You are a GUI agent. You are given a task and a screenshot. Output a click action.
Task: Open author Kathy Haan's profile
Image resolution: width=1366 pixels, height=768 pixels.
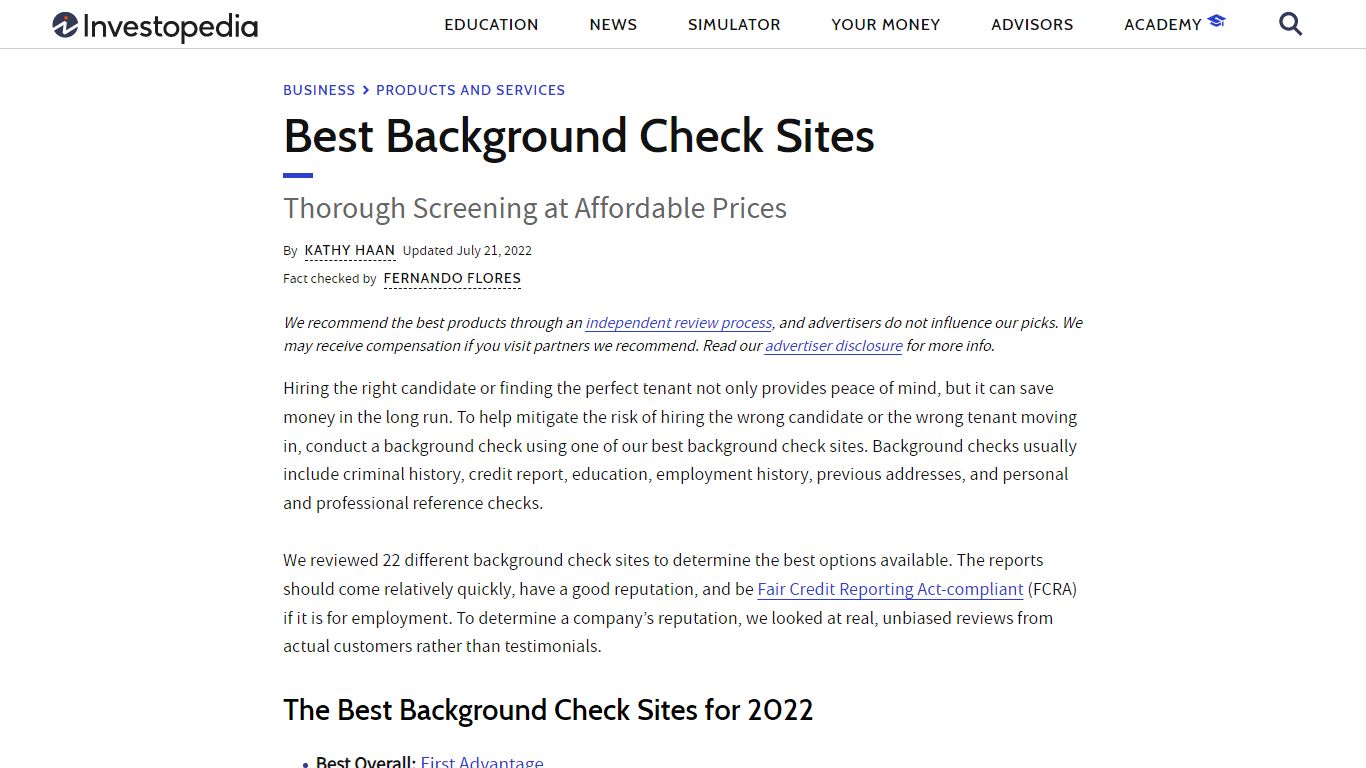click(x=350, y=251)
